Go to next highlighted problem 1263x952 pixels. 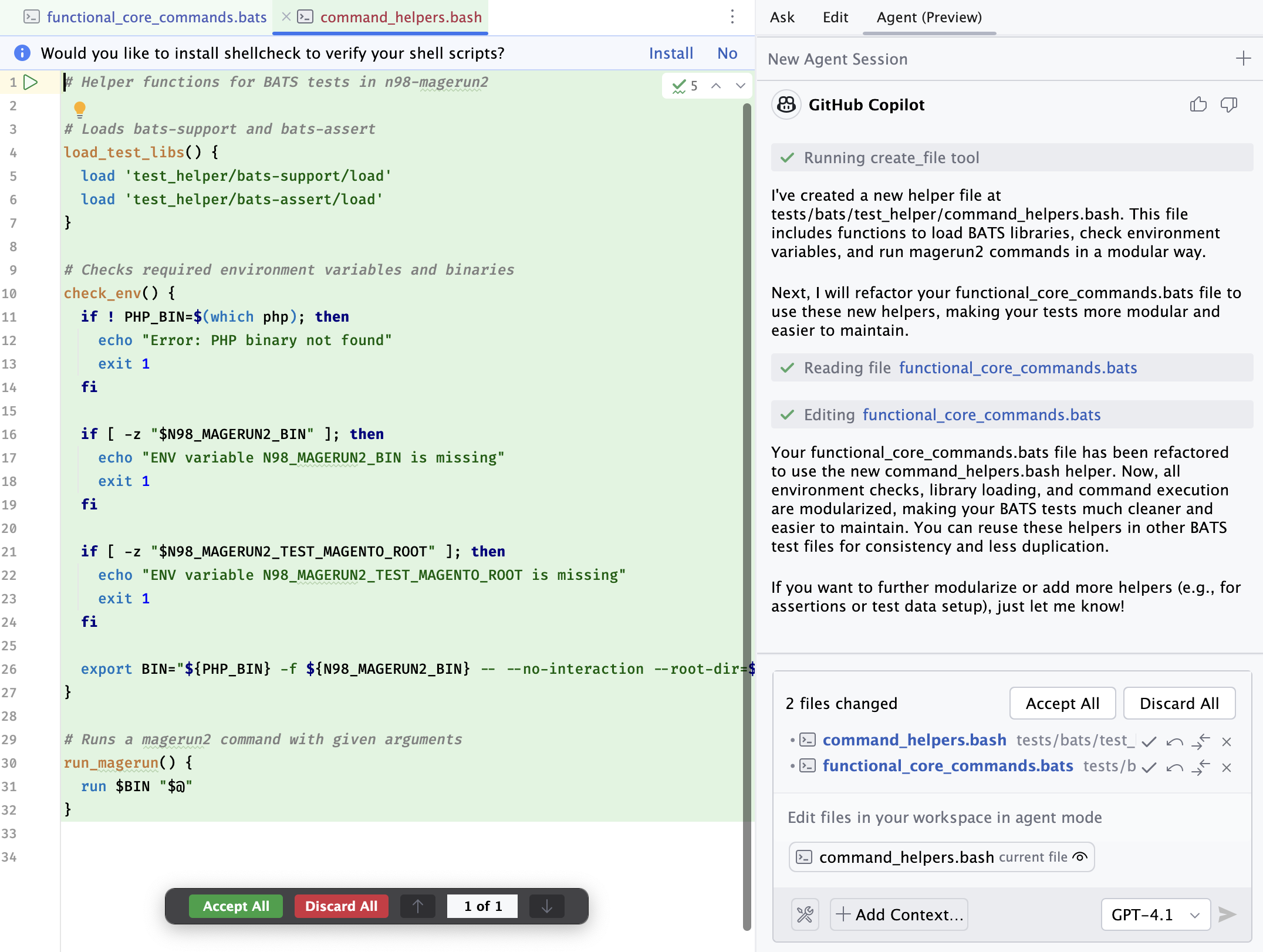click(741, 86)
